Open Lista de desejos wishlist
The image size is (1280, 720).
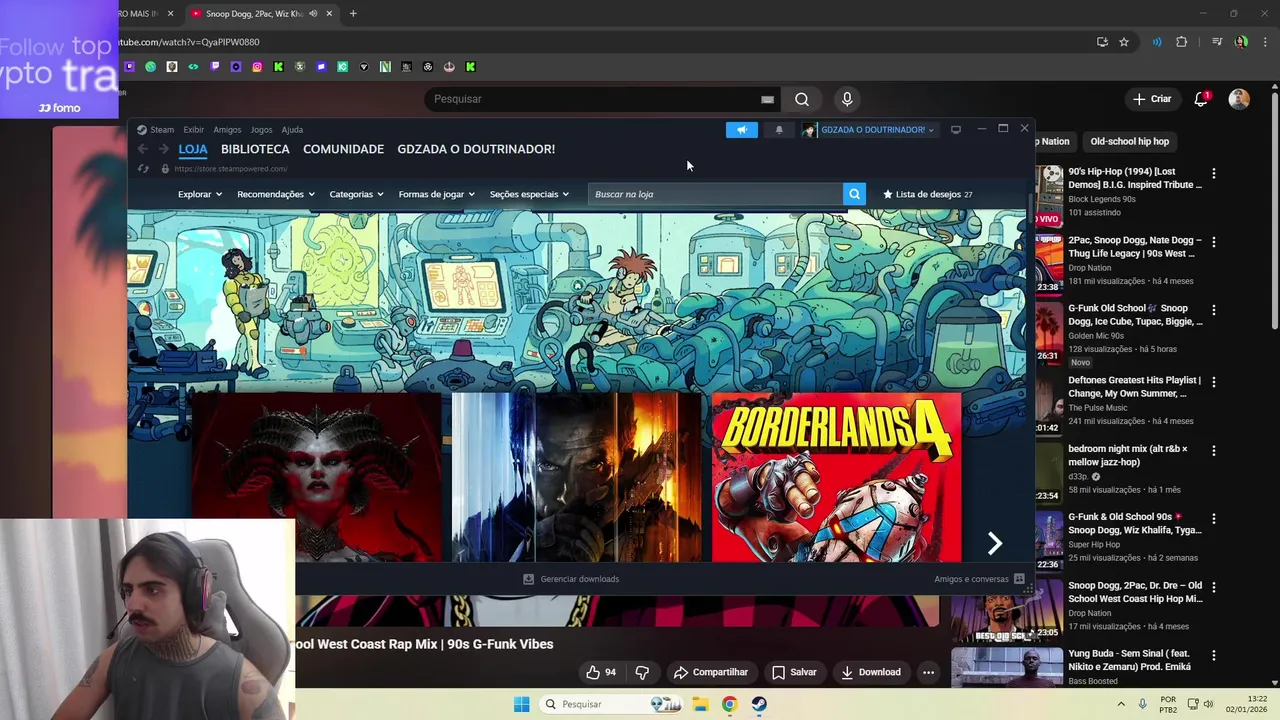[927, 194]
